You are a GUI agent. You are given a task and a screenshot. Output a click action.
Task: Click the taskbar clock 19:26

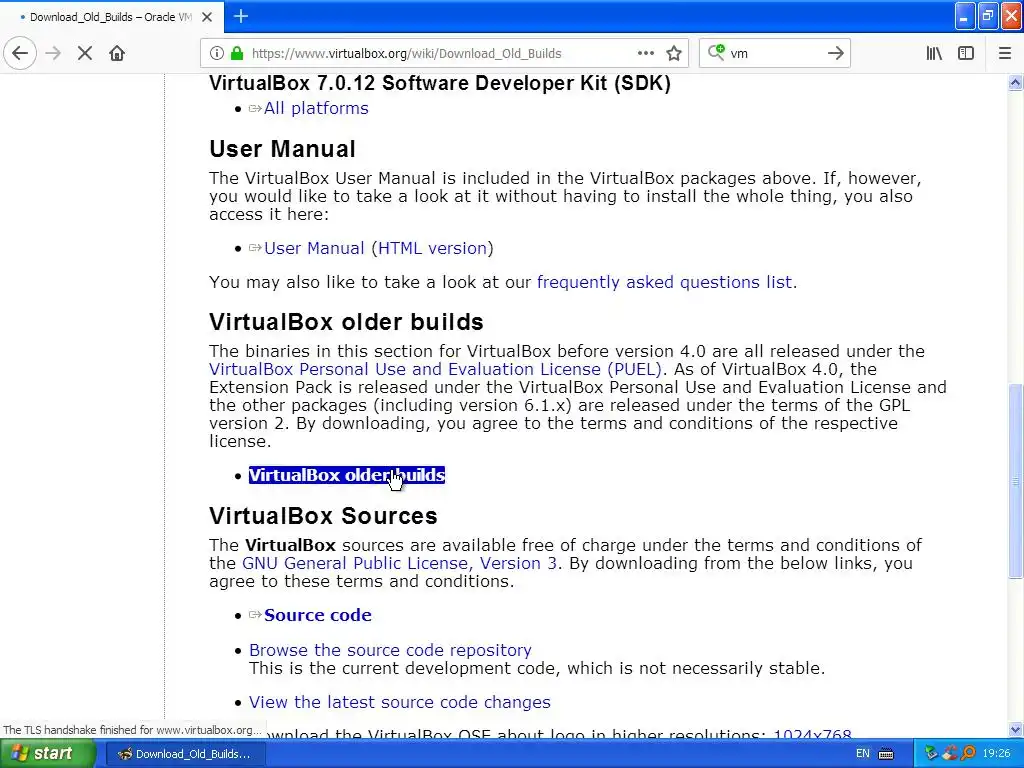(x=996, y=754)
